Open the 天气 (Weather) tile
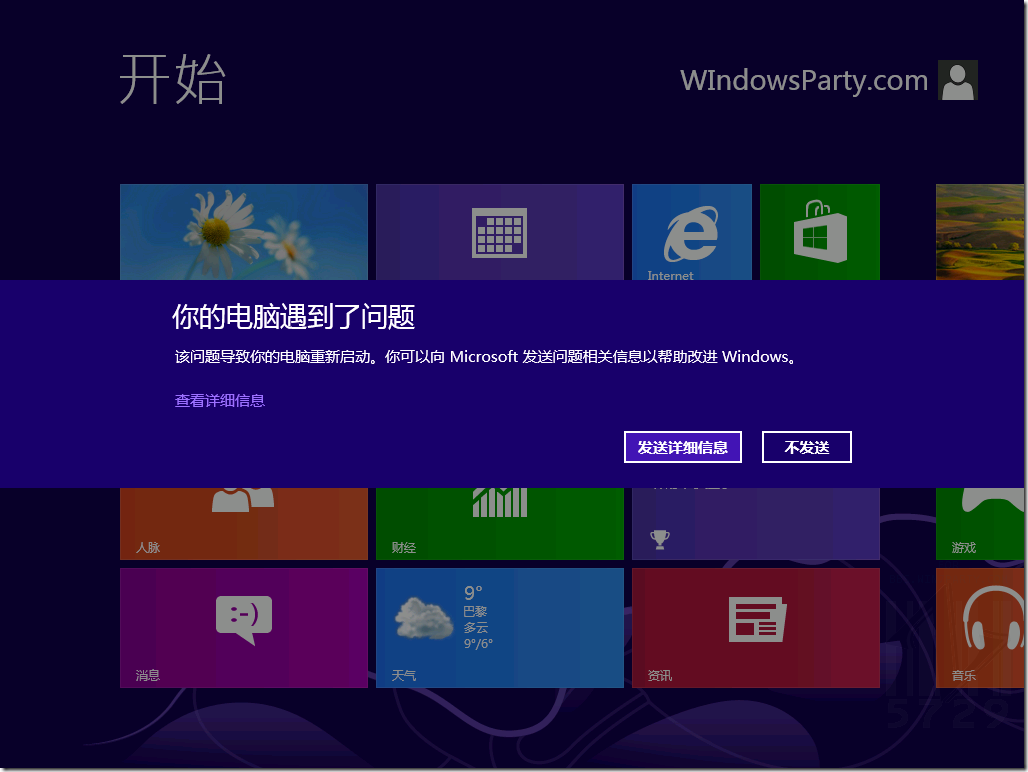This screenshot has height=772, width=1028. pyautogui.click(x=500, y=627)
